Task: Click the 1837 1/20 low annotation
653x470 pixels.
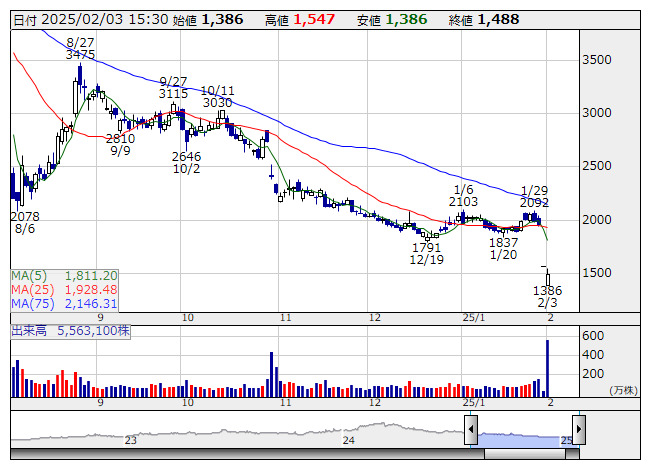Action: pos(503,249)
